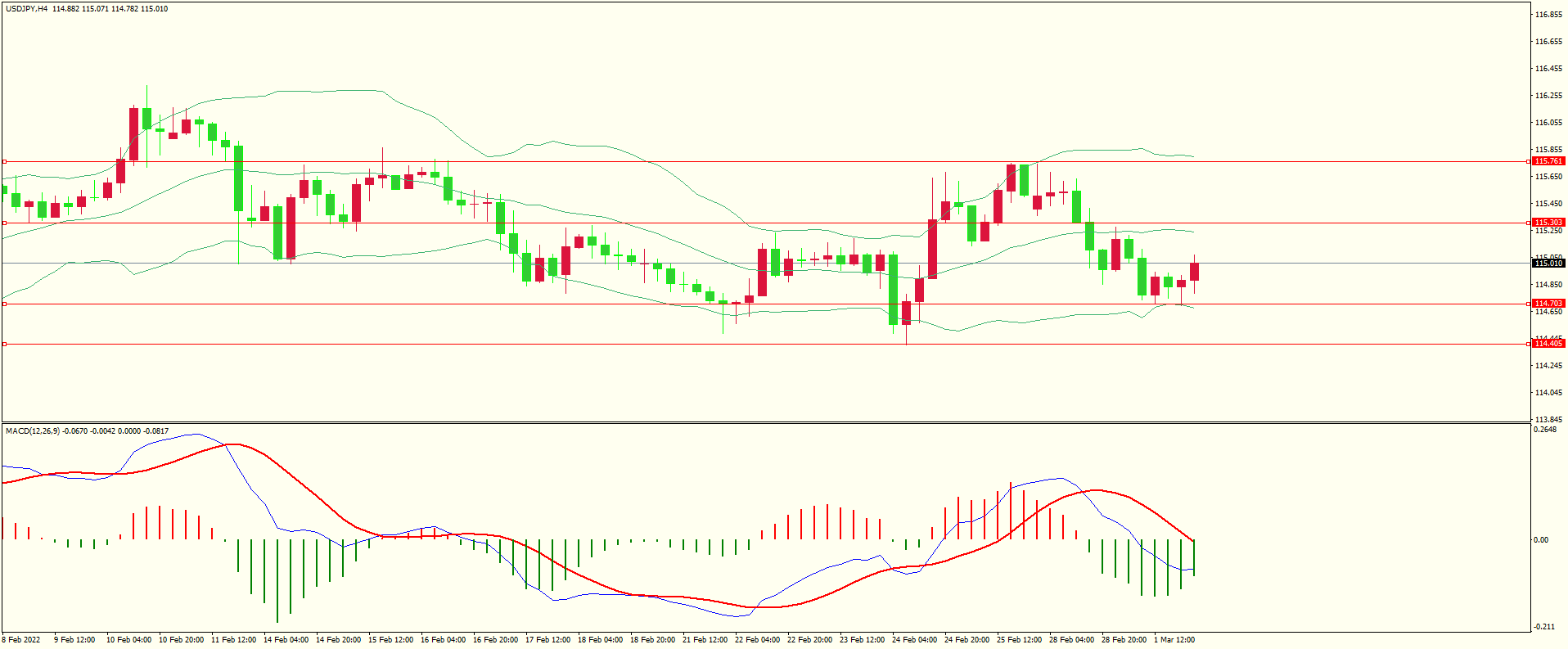This screenshot has width=1568, height=649.
Task: Click the 8 Feb 2022 date label
Action: coord(21,640)
